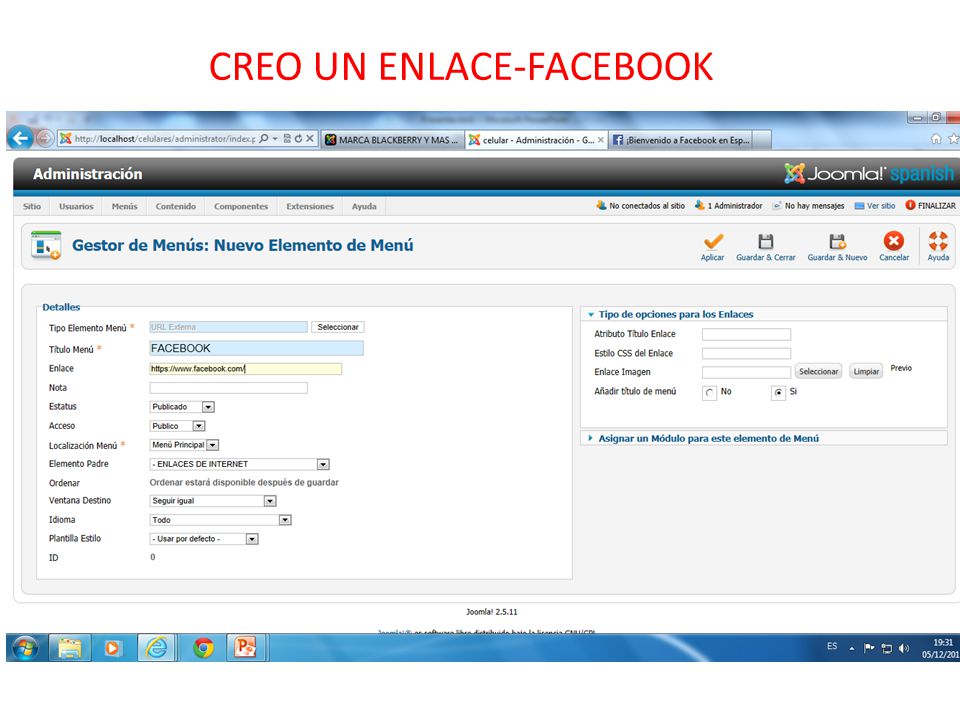This screenshot has width=960, height=720.
Task: Click the stop loading X in address bar
Action: tap(310, 139)
